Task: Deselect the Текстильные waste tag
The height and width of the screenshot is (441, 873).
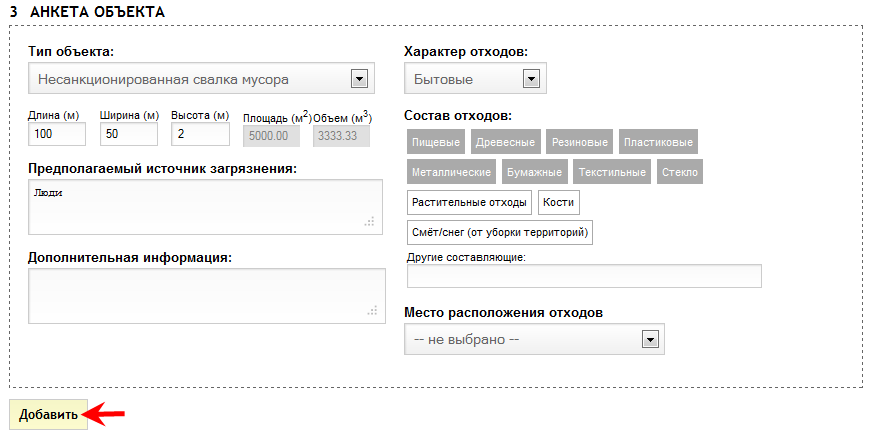Action: click(x=612, y=172)
